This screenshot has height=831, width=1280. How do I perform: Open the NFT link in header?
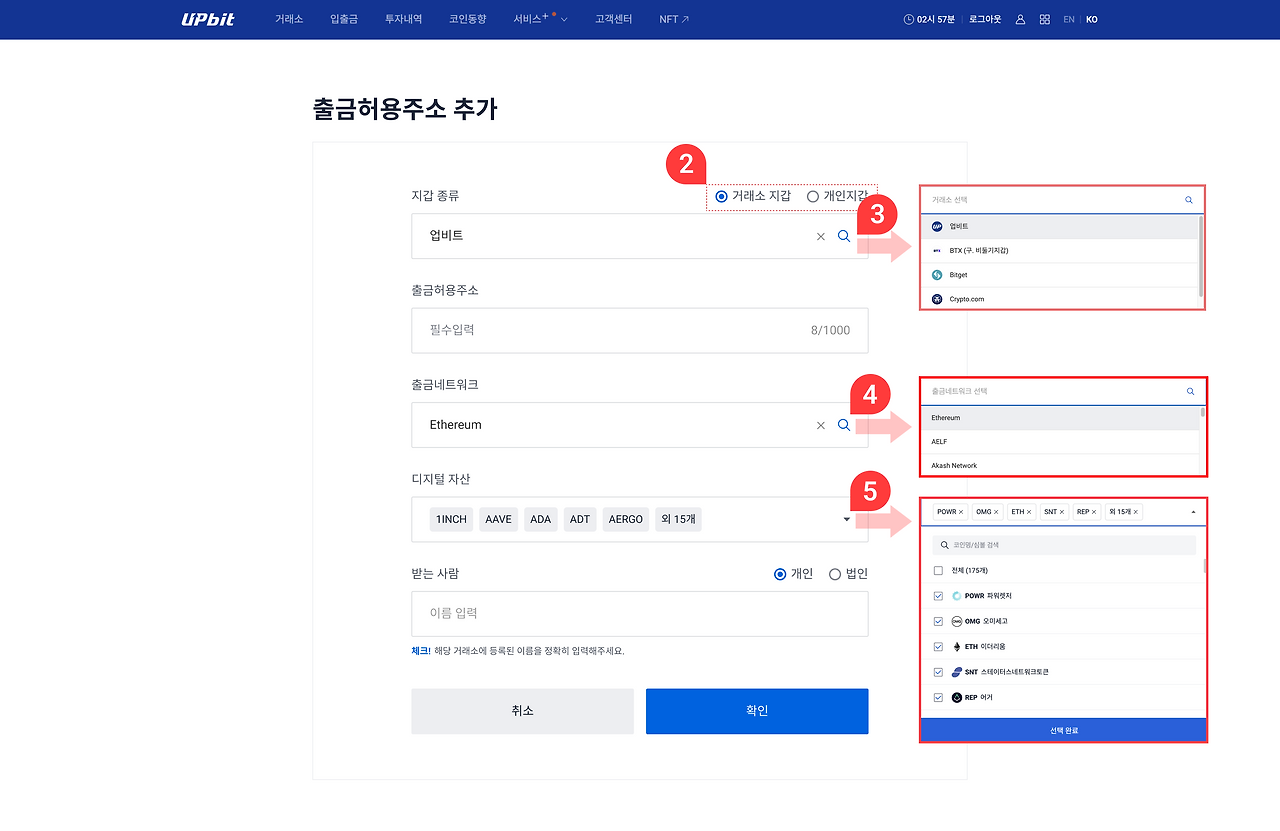674,19
